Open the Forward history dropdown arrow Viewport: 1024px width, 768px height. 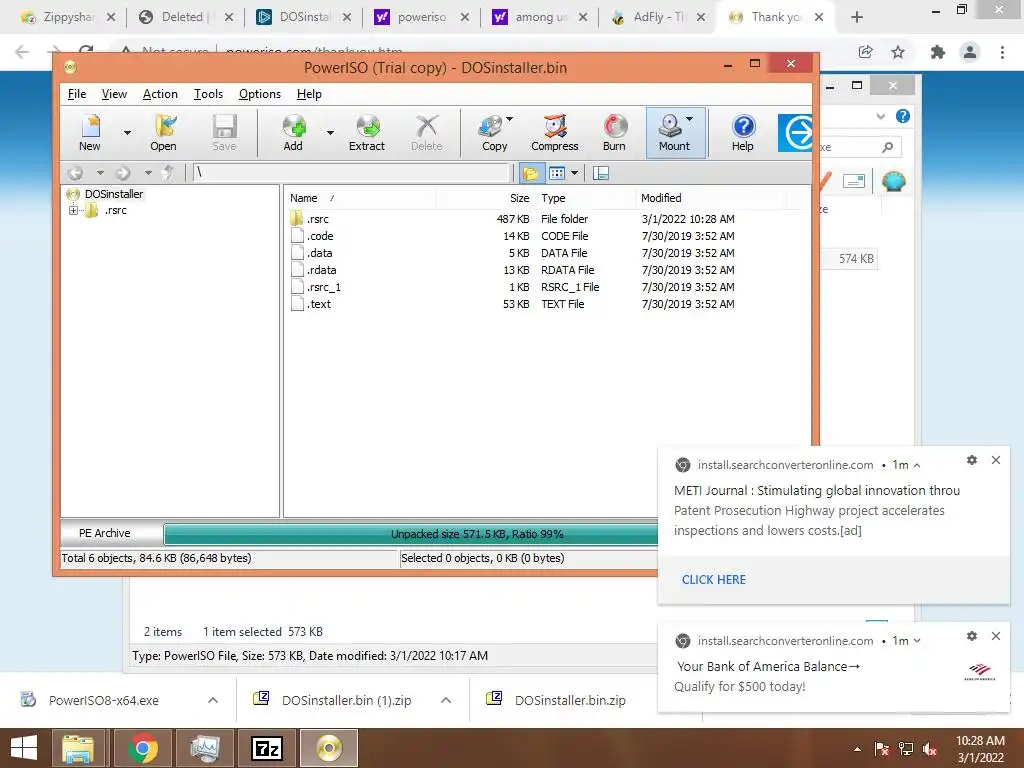point(148,173)
